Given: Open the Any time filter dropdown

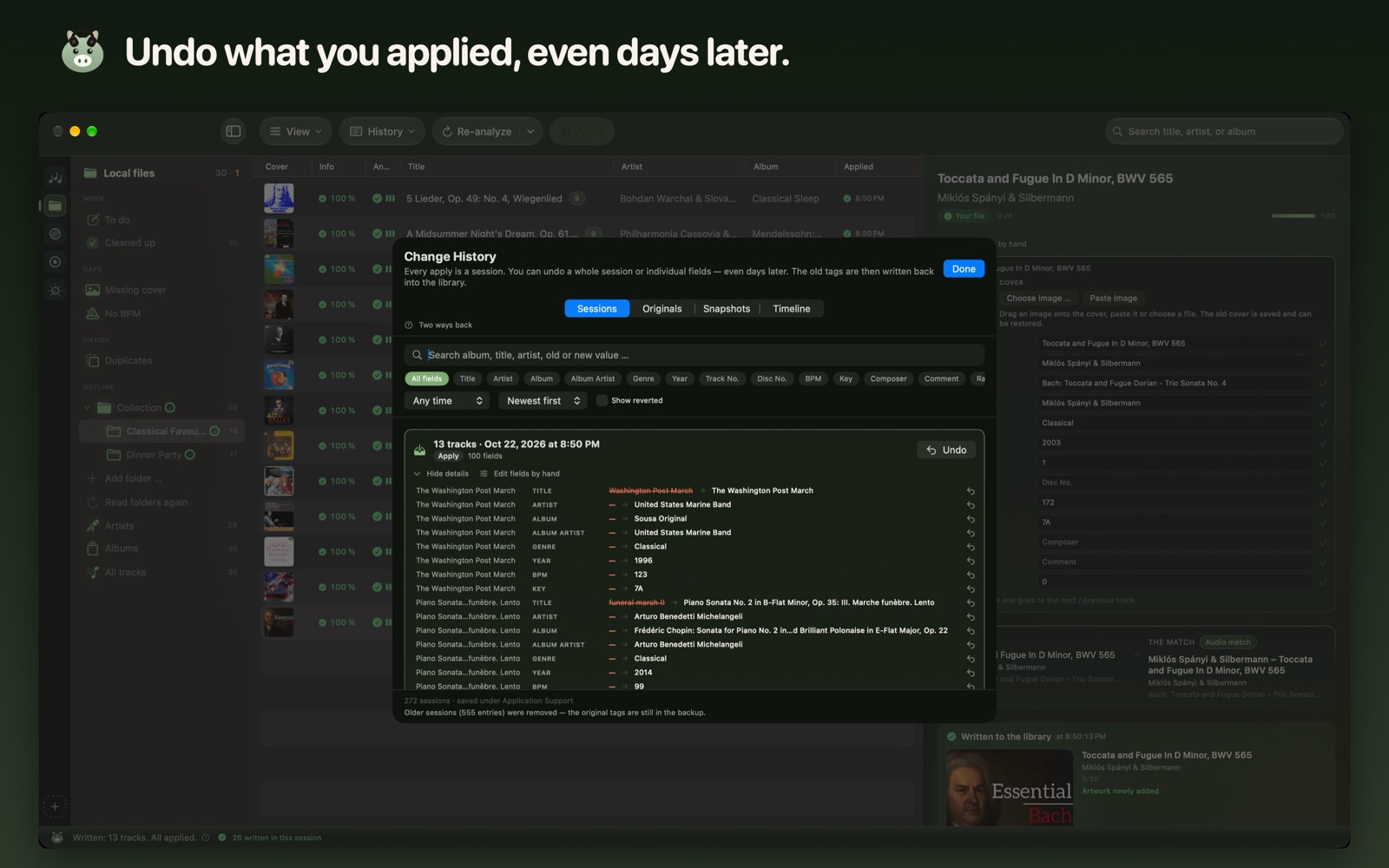Looking at the screenshot, I should point(447,400).
